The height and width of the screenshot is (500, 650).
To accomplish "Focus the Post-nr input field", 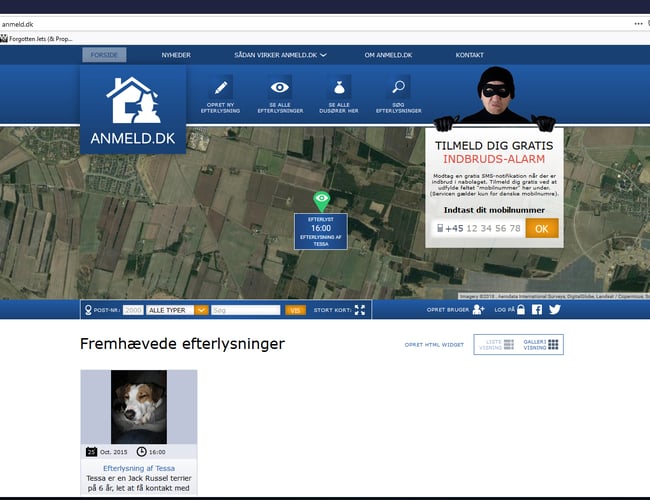I will 133,310.
